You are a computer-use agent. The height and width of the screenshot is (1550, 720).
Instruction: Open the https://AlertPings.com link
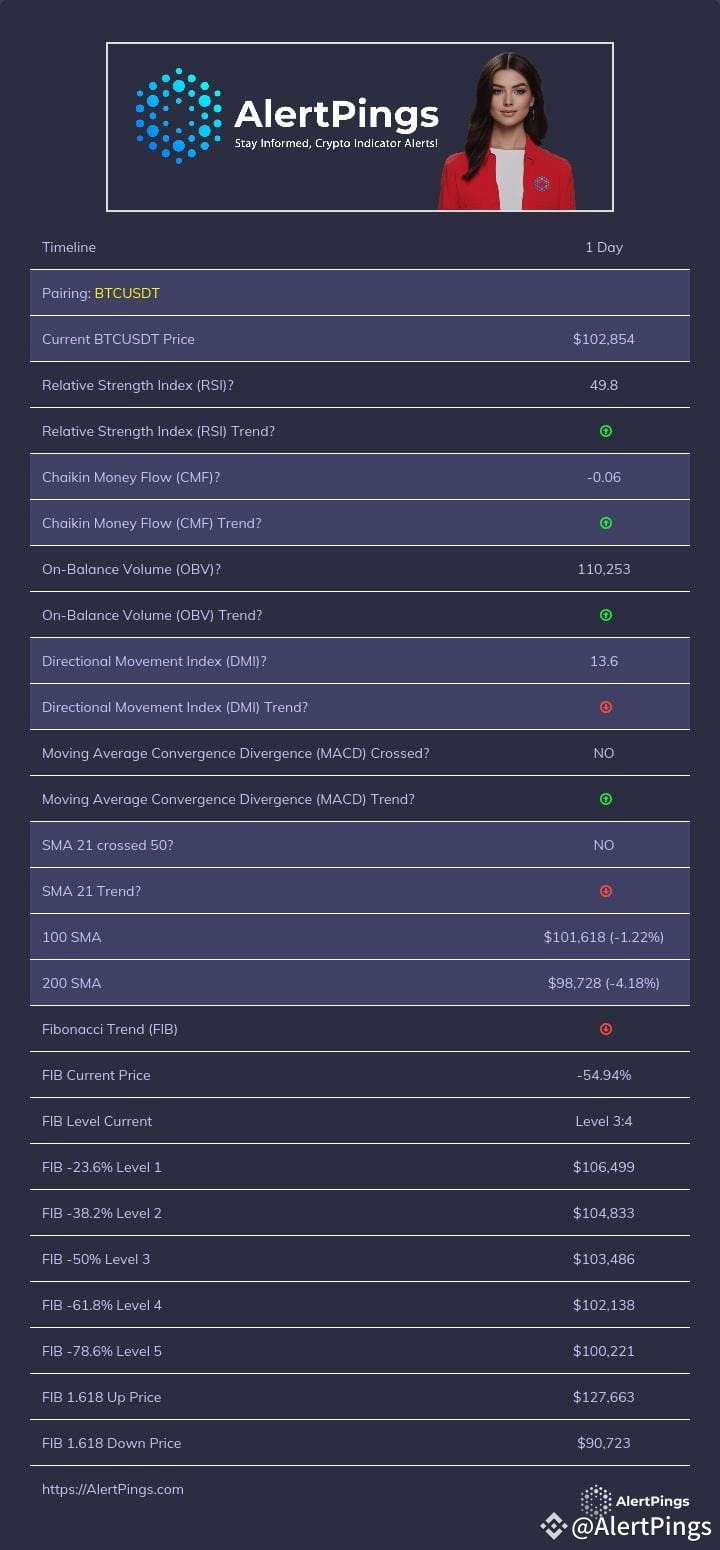click(x=113, y=1489)
